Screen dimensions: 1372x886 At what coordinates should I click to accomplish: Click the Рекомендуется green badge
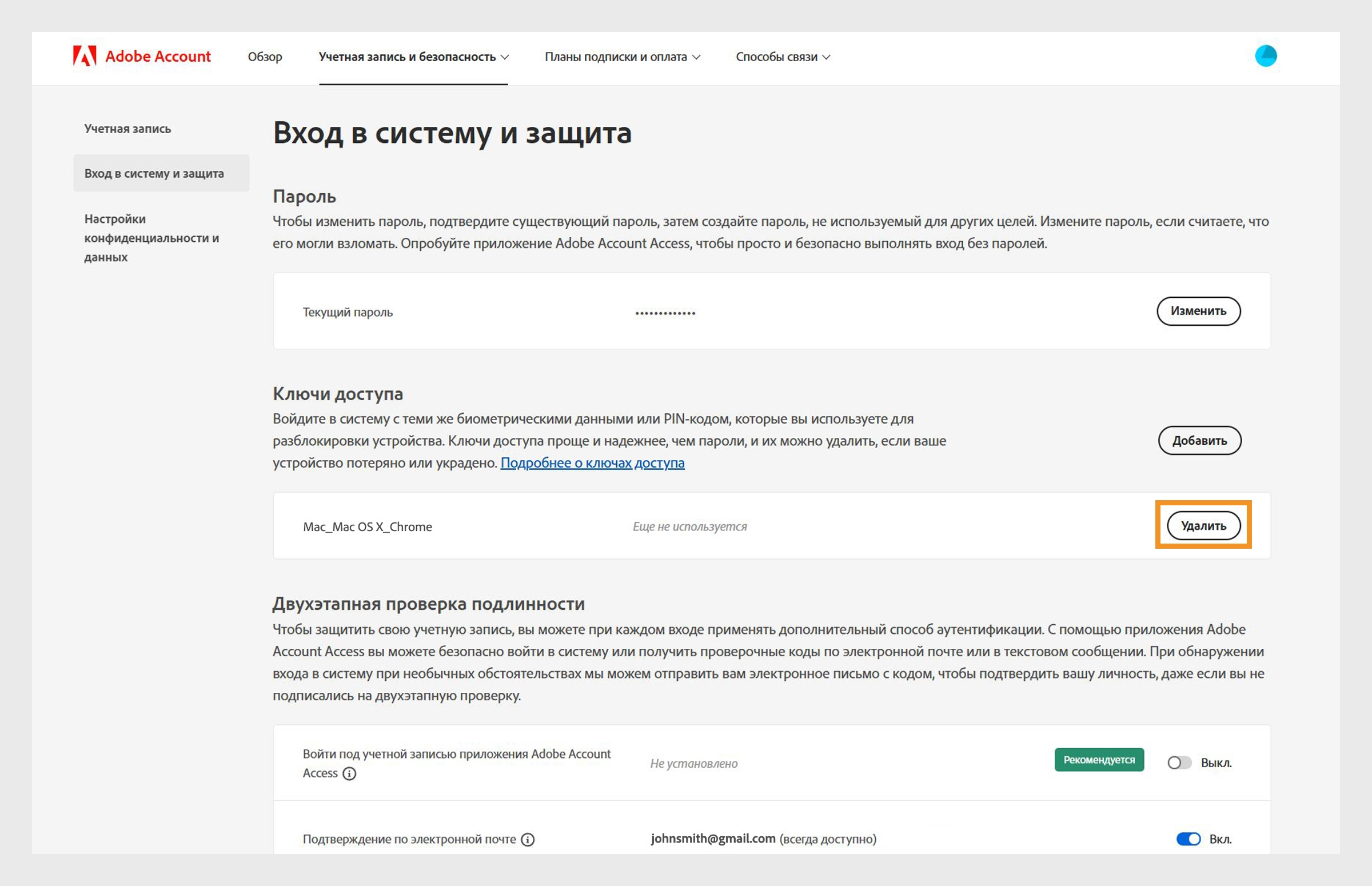1099,760
